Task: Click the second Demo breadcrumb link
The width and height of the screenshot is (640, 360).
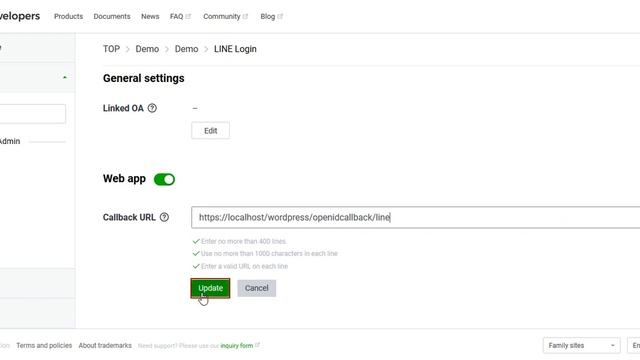Action: pyautogui.click(x=186, y=49)
